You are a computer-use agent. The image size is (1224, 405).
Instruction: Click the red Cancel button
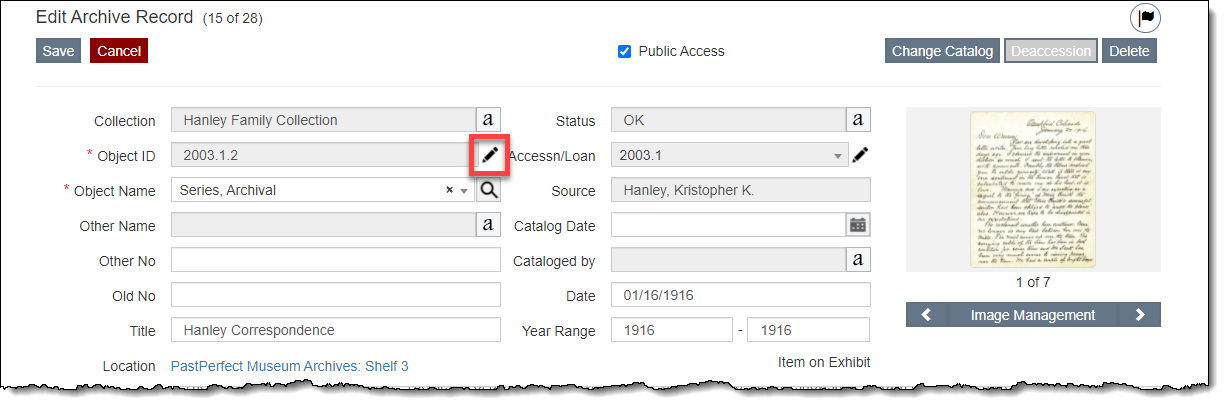tap(119, 51)
